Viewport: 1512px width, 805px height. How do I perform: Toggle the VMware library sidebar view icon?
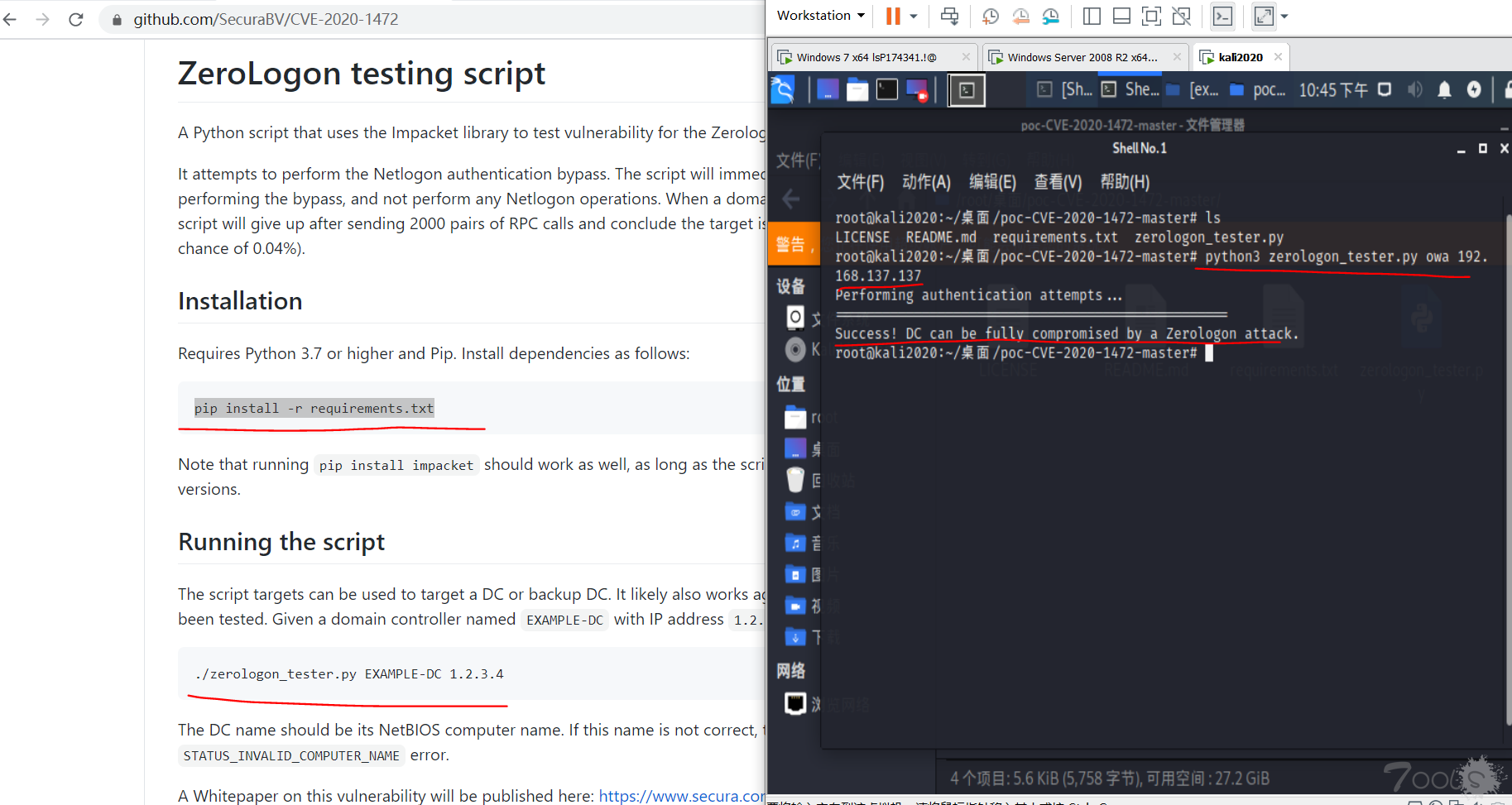pyautogui.click(x=1092, y=16)
